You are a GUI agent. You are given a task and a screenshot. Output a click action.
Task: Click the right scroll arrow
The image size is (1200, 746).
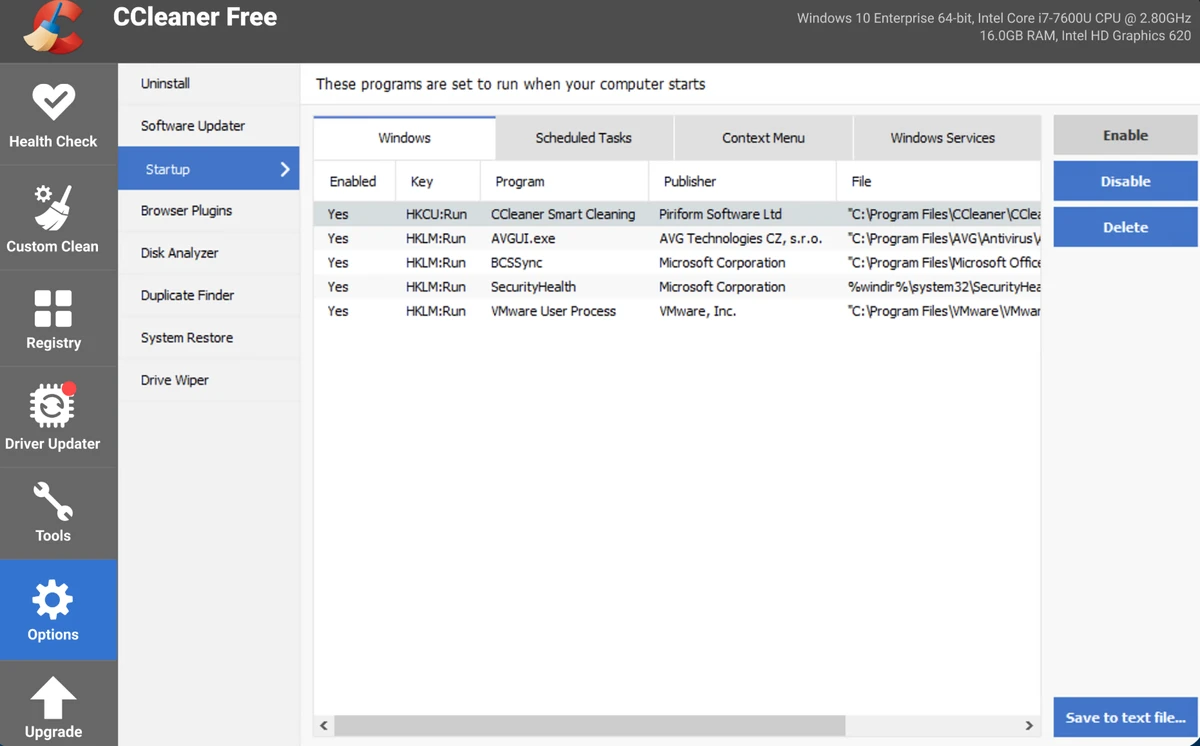pyautogui.click(x=1029, y=725)
